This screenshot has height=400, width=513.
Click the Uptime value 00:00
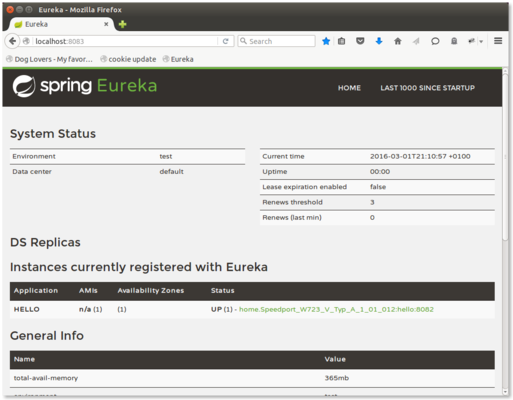coord(380,172)
